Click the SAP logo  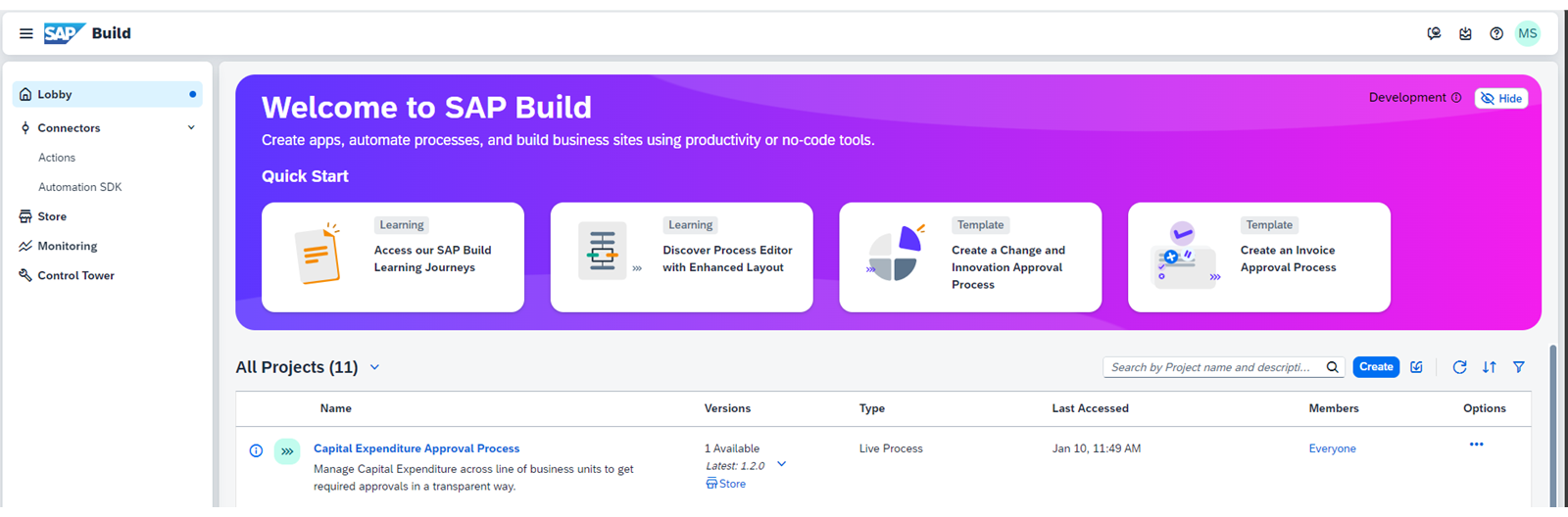pos(65,33)
